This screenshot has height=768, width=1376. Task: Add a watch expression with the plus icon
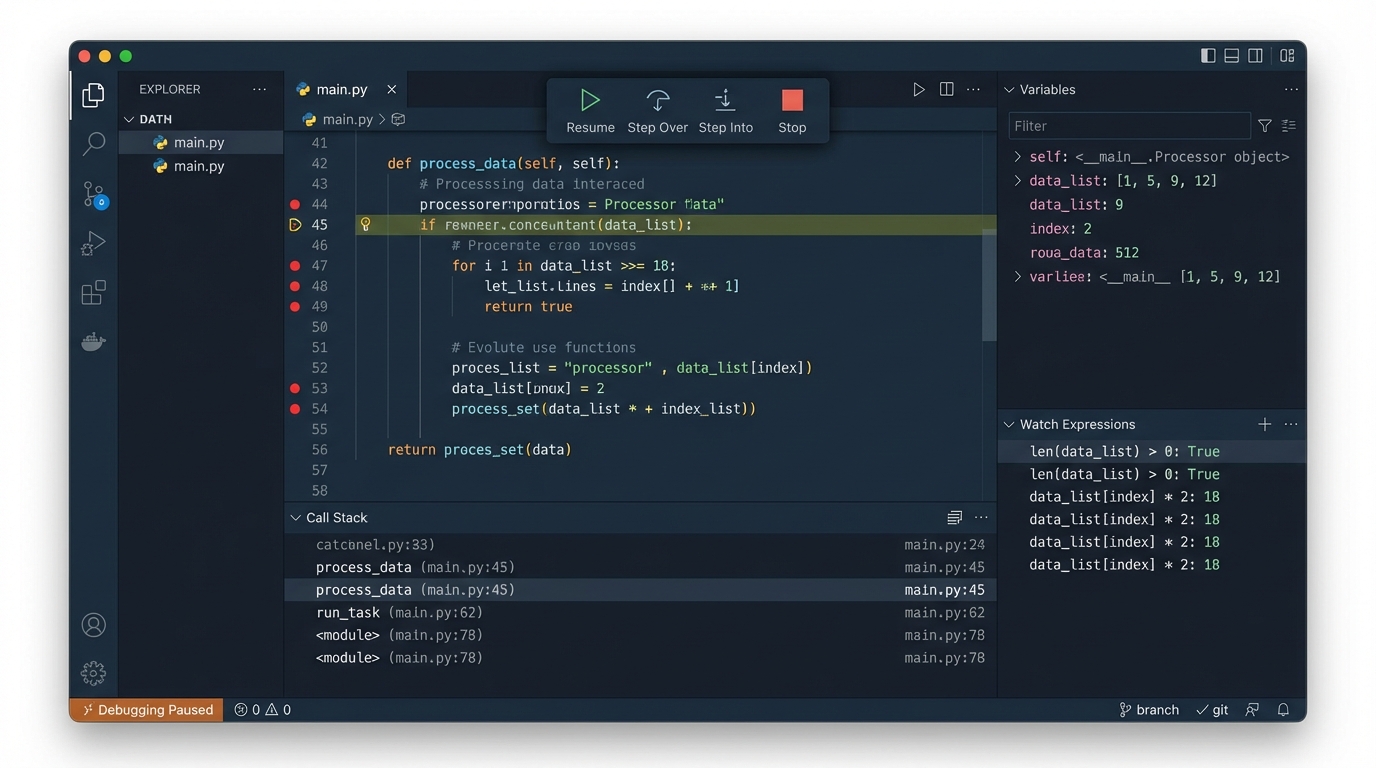point(1264,423)
